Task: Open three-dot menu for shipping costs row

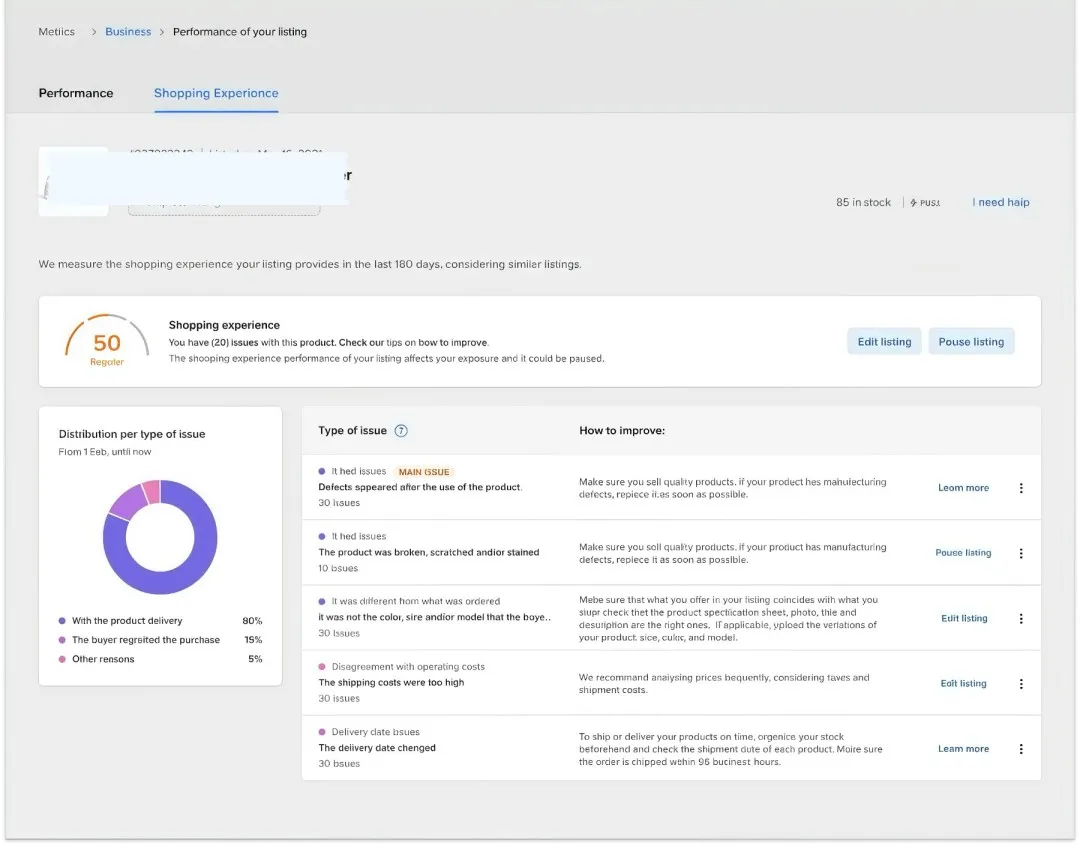Action: click(1021, 684)
